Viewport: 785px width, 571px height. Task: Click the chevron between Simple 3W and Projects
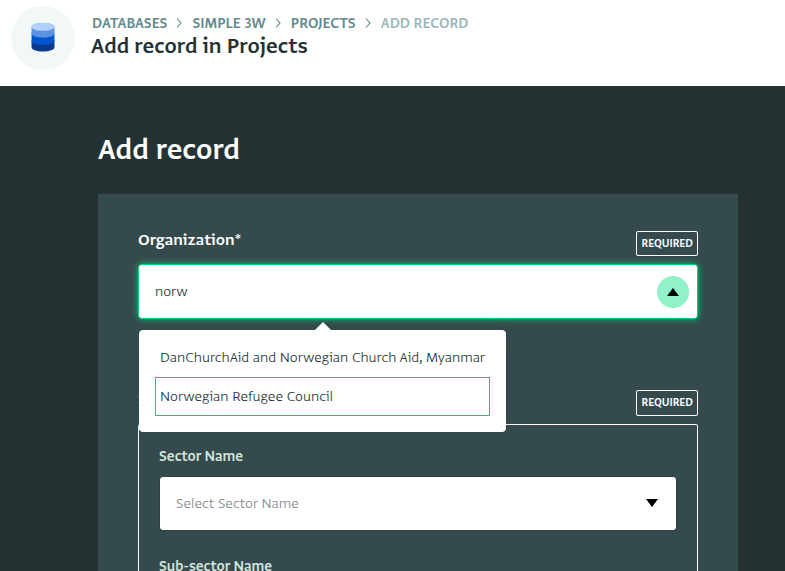278,23
